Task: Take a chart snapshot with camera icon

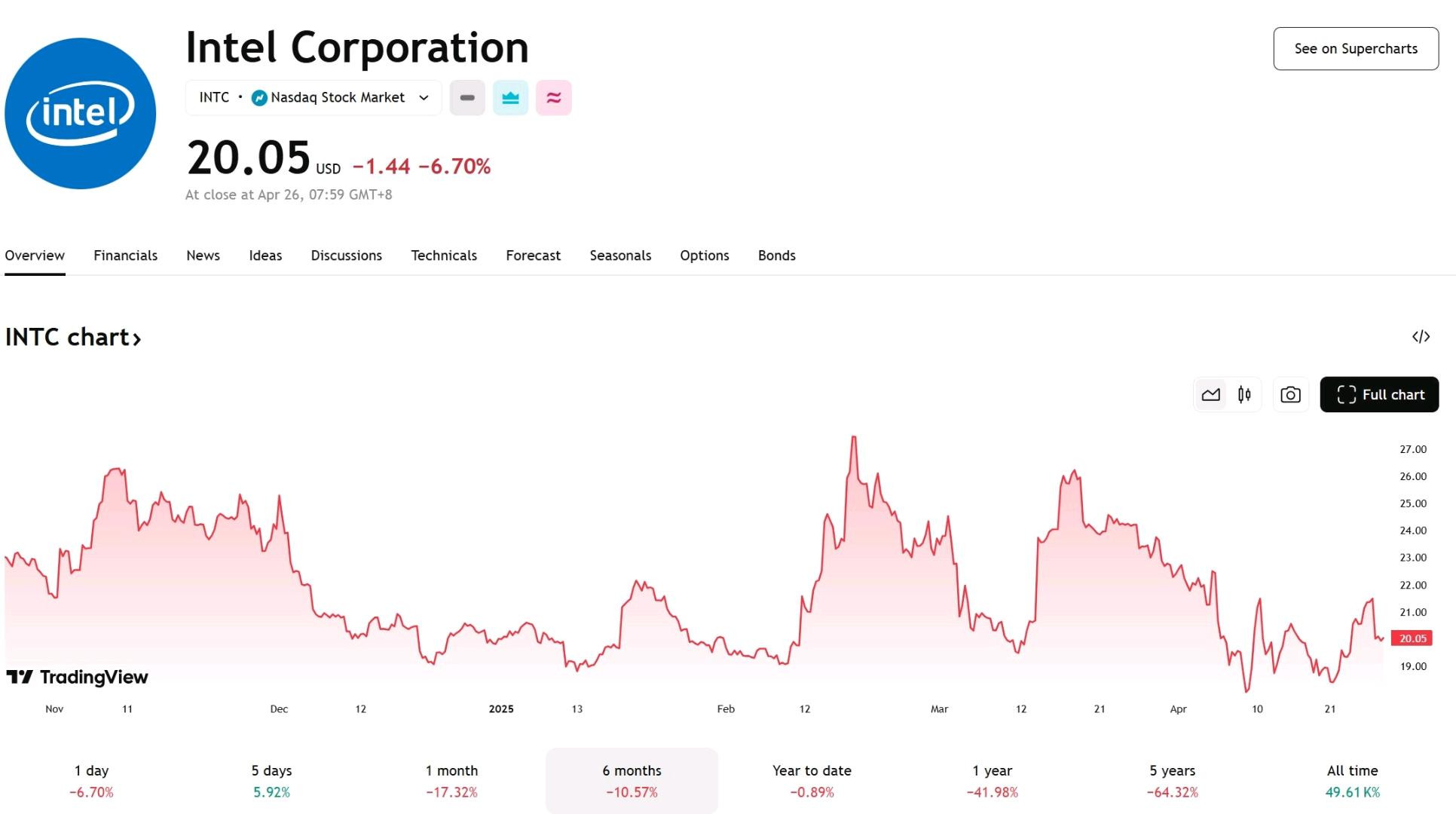Action: [1290, 395]
